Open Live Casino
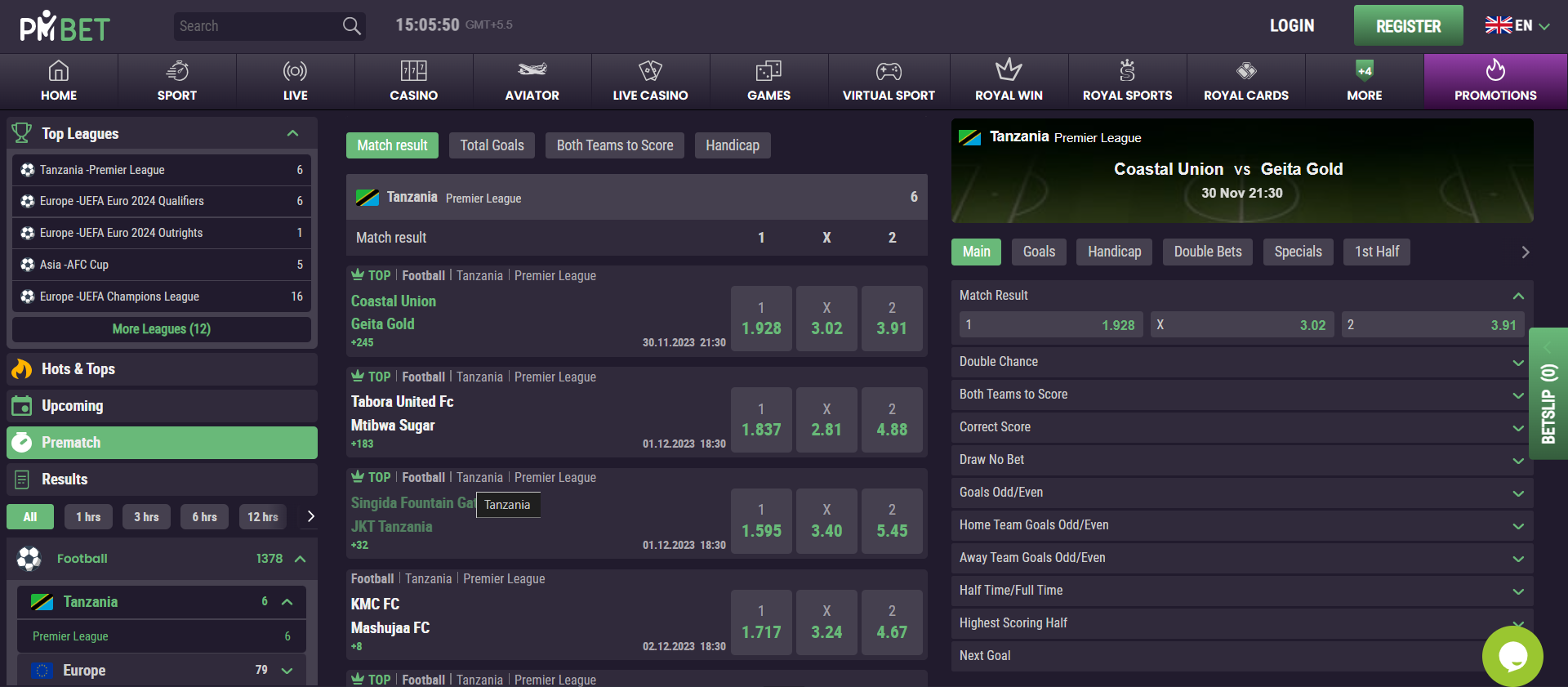 tap(650, 82)
